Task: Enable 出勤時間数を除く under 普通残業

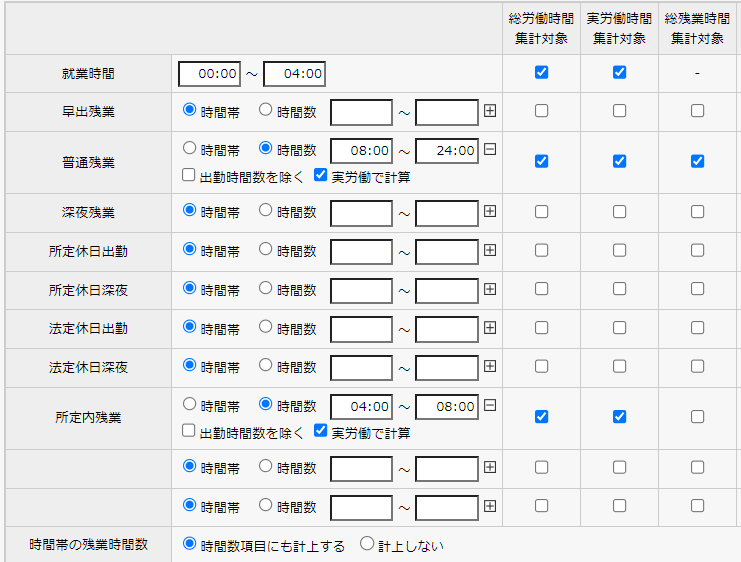Action: tap(189, 175)
